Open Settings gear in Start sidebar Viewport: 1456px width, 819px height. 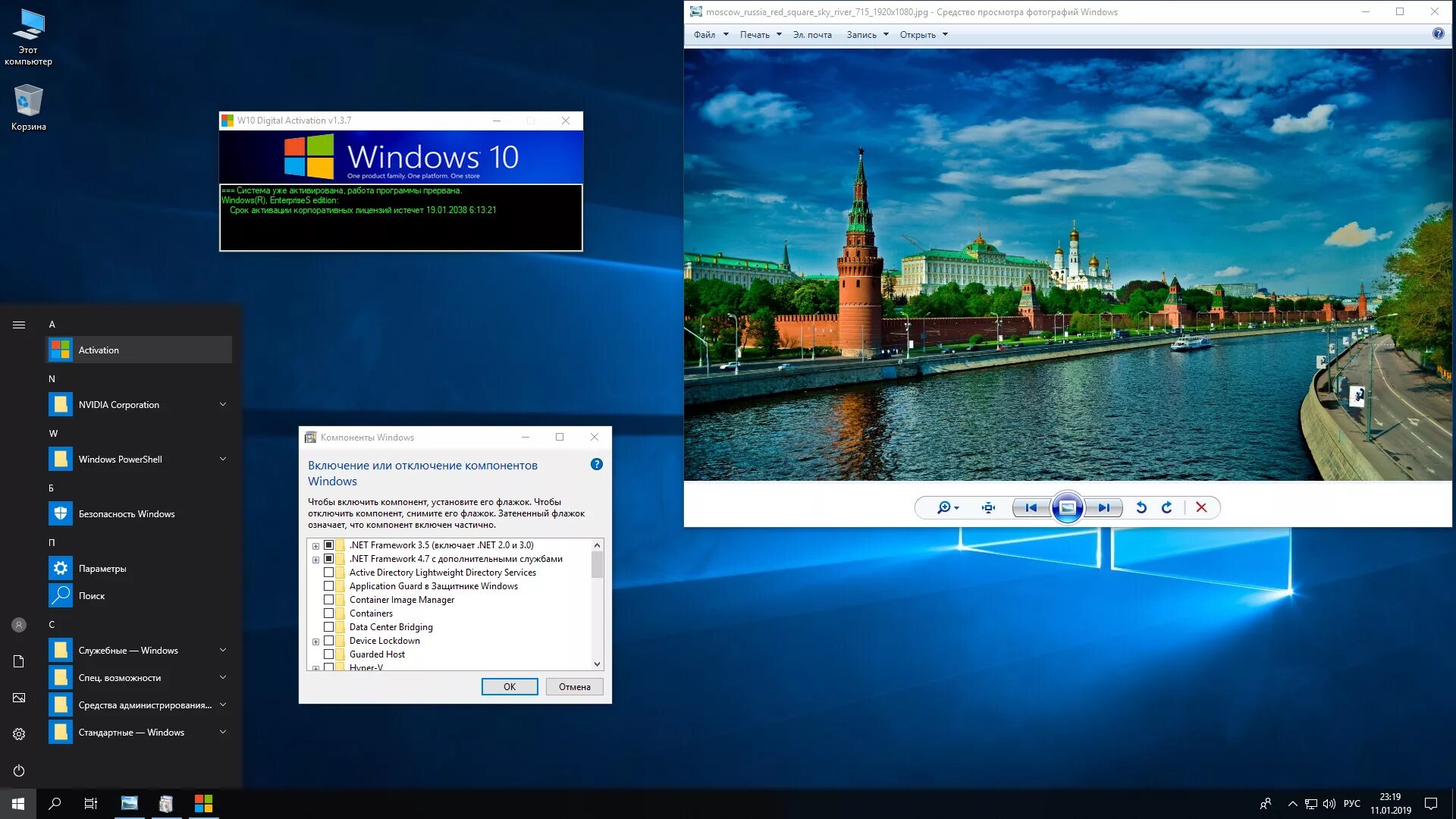(x=19, y=734)
